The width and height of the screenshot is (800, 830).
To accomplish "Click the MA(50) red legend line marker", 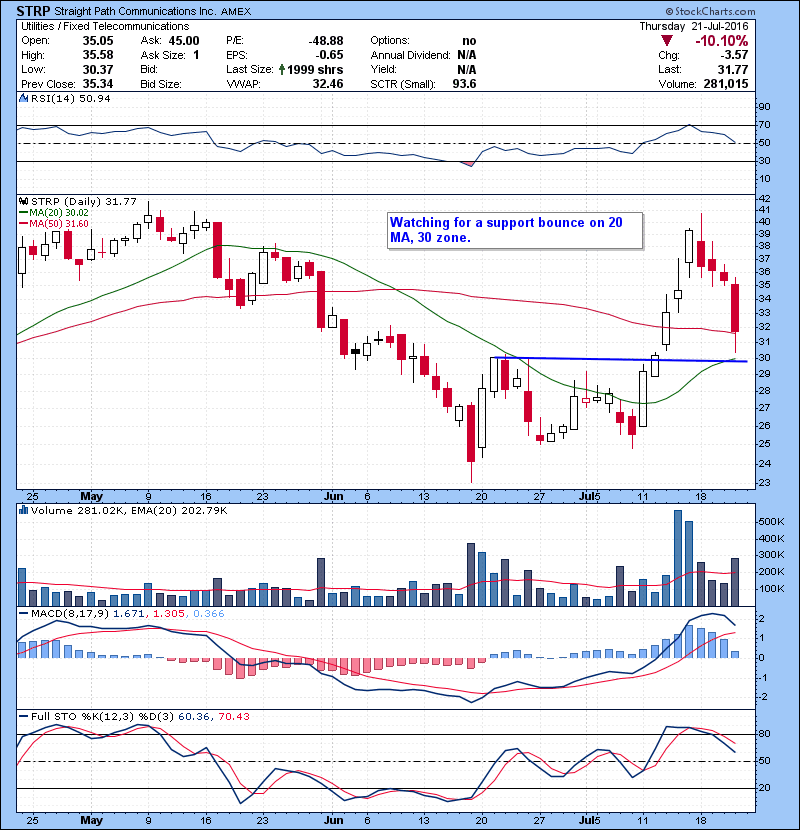I will click(x=23, y=223).
